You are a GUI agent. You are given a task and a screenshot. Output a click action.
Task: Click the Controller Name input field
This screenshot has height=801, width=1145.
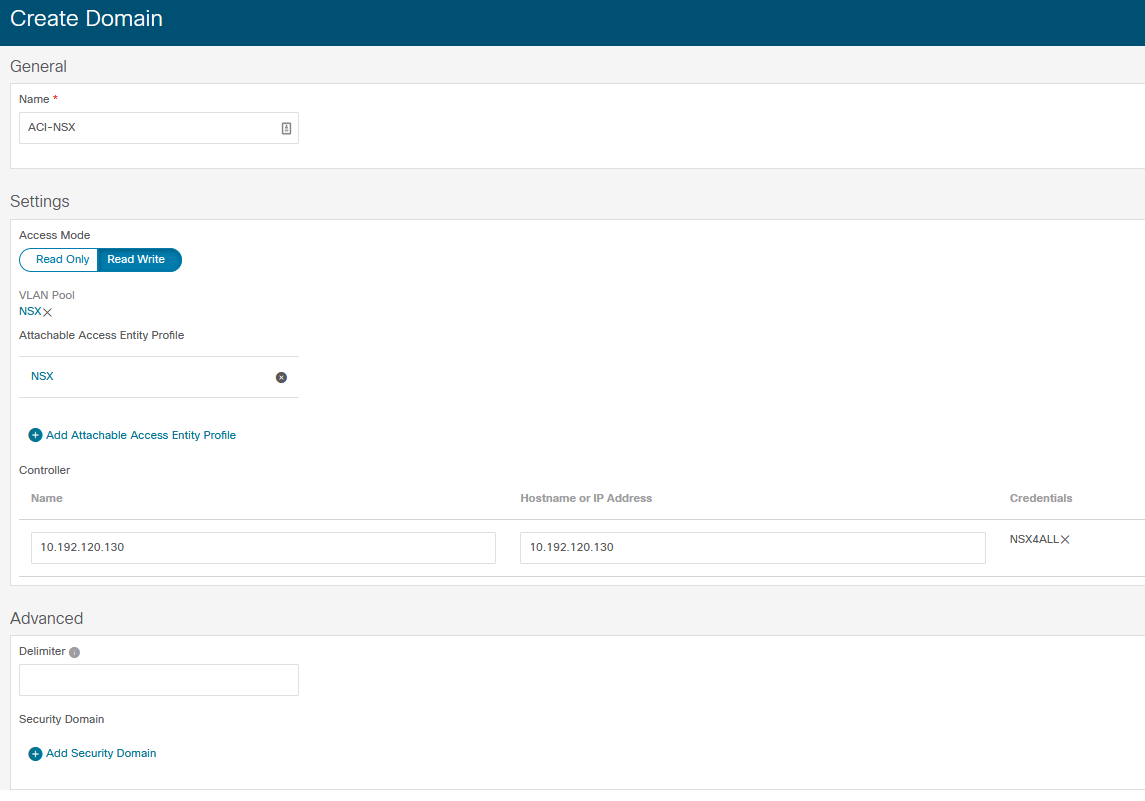pyautogui.click(x=263, y=548)
